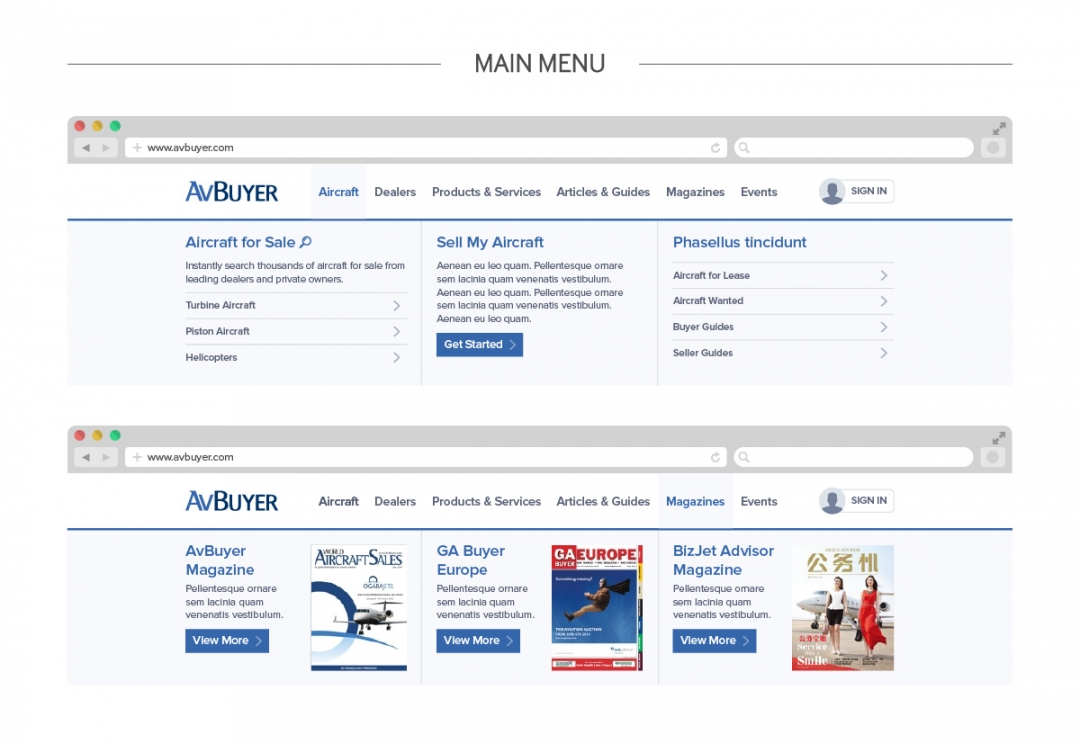
Task: Open Events menu in bottom browser
Action: [x=758, y=502]
